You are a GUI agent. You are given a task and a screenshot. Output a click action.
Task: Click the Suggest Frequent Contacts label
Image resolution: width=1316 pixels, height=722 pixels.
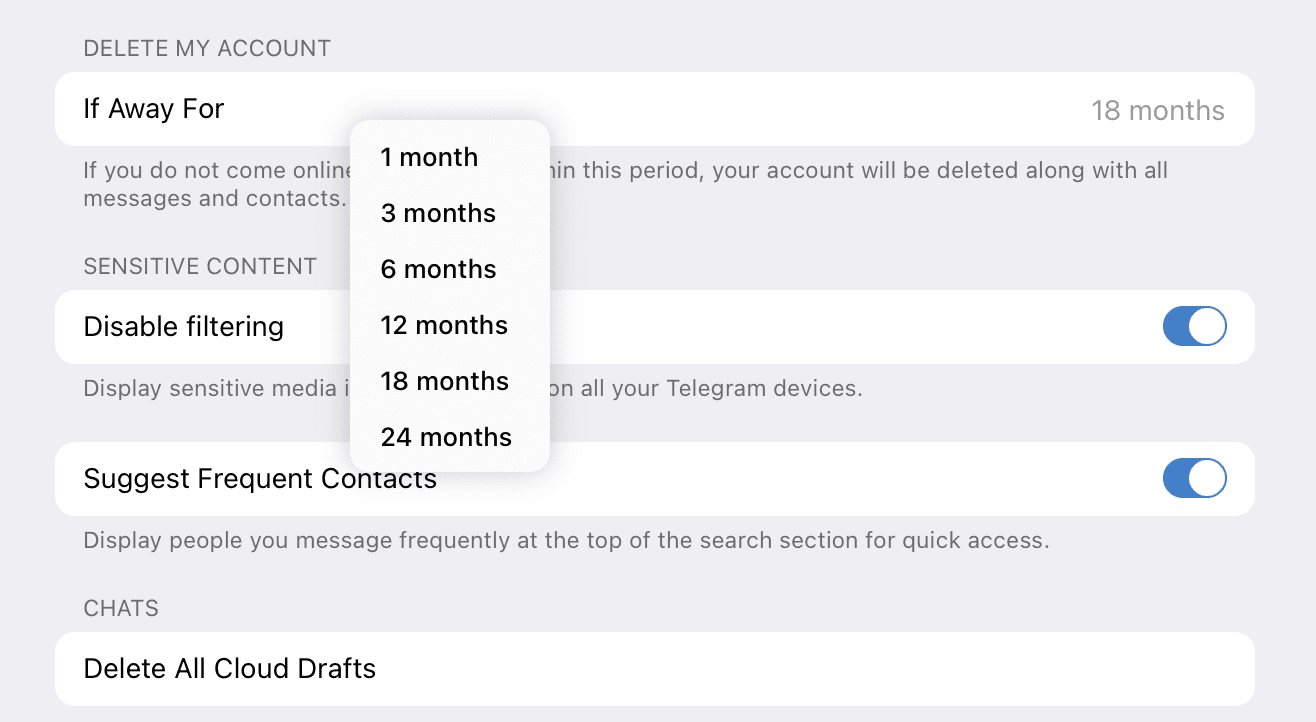click(260, 479)
